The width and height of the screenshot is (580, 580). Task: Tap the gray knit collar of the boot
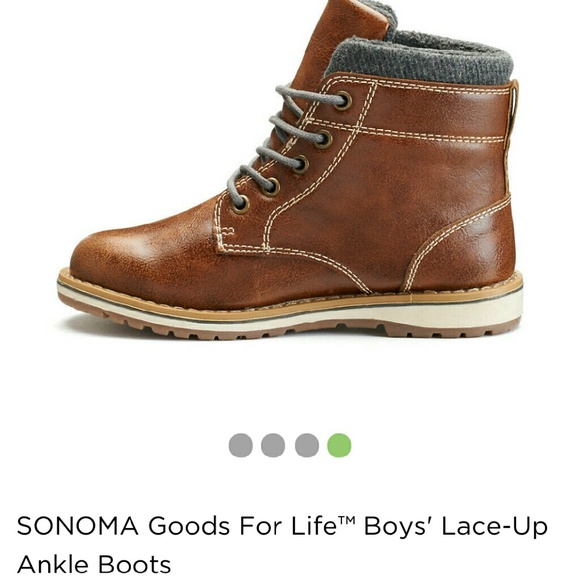click(420, 59)
